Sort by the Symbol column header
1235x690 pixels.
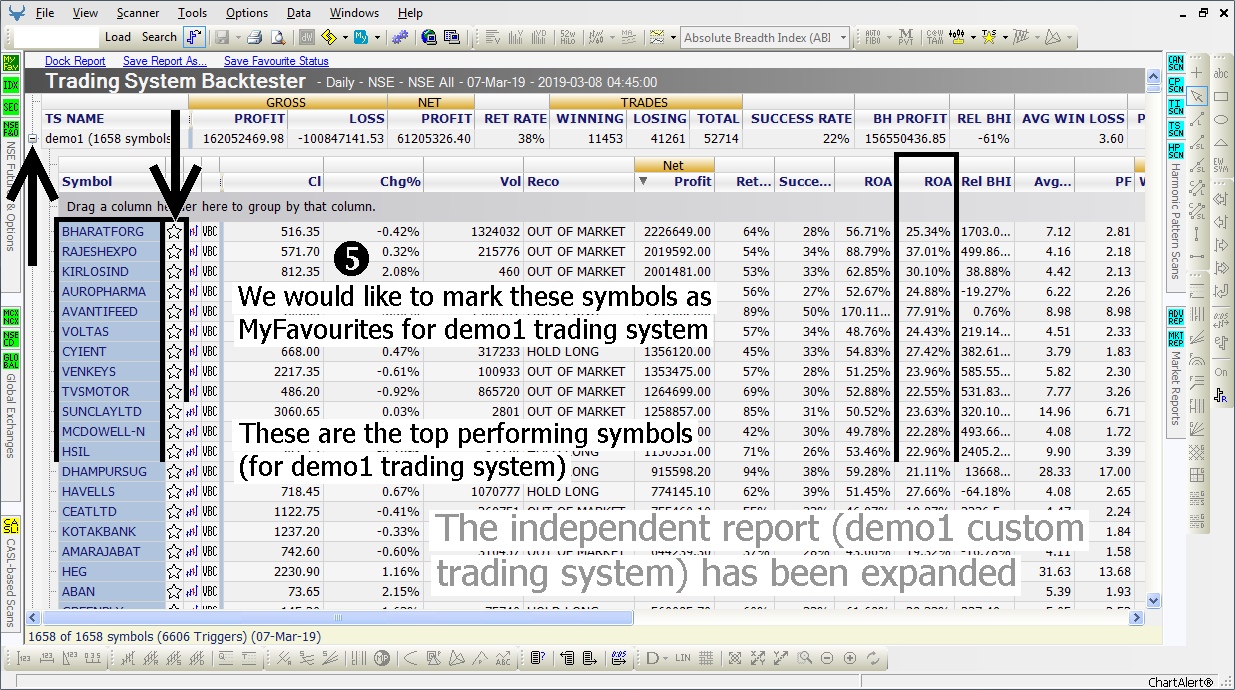coord(112,181)
